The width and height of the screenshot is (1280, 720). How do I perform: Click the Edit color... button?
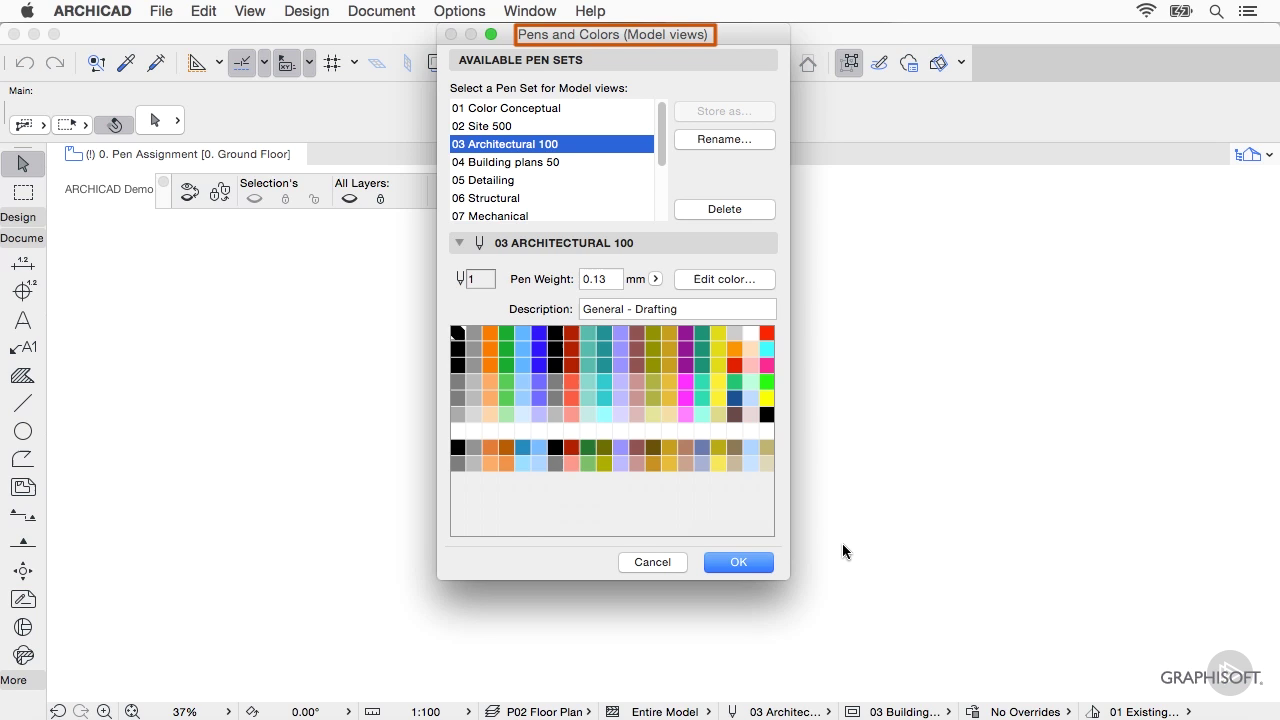pos(724,279)
